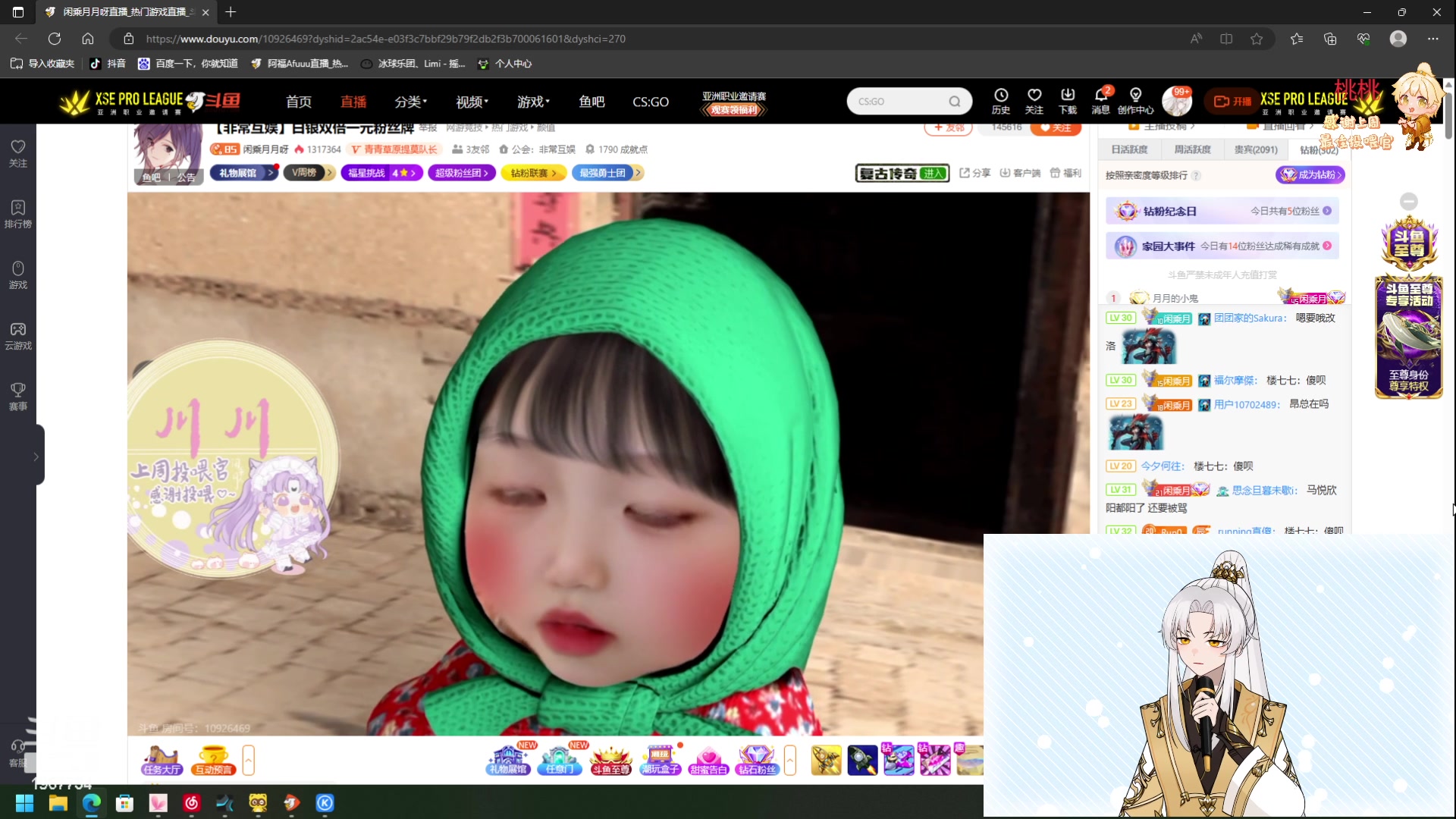
Task: Click the 下载 download icon
Action: [x=1068, y=100]
